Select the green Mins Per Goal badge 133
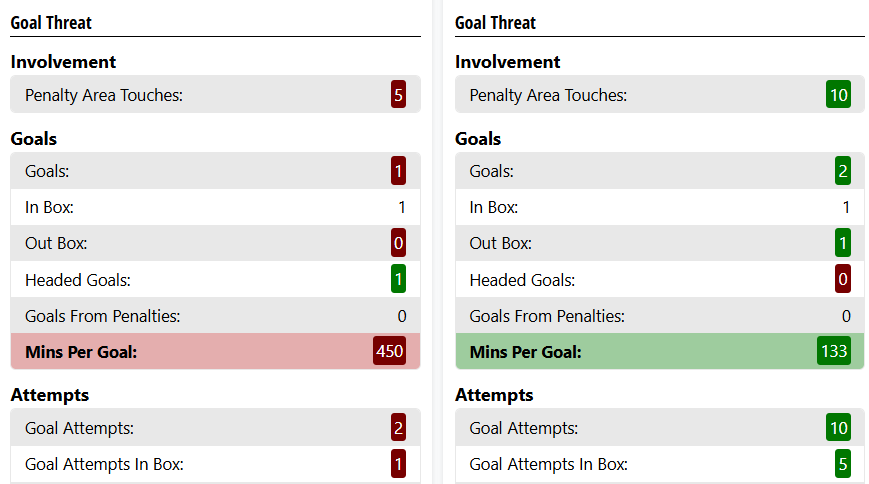Viewport: 869px width, 484px height. [833, 351]
